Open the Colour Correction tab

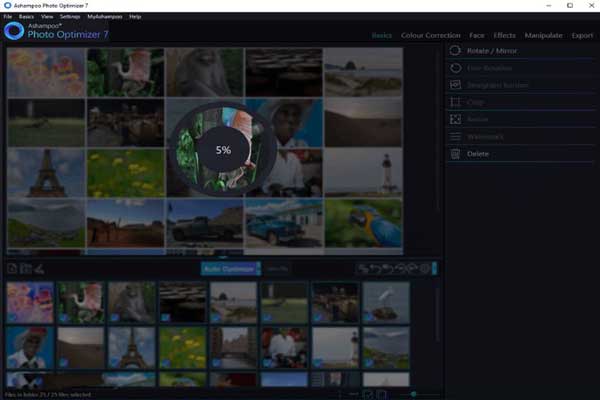[430, 36]
